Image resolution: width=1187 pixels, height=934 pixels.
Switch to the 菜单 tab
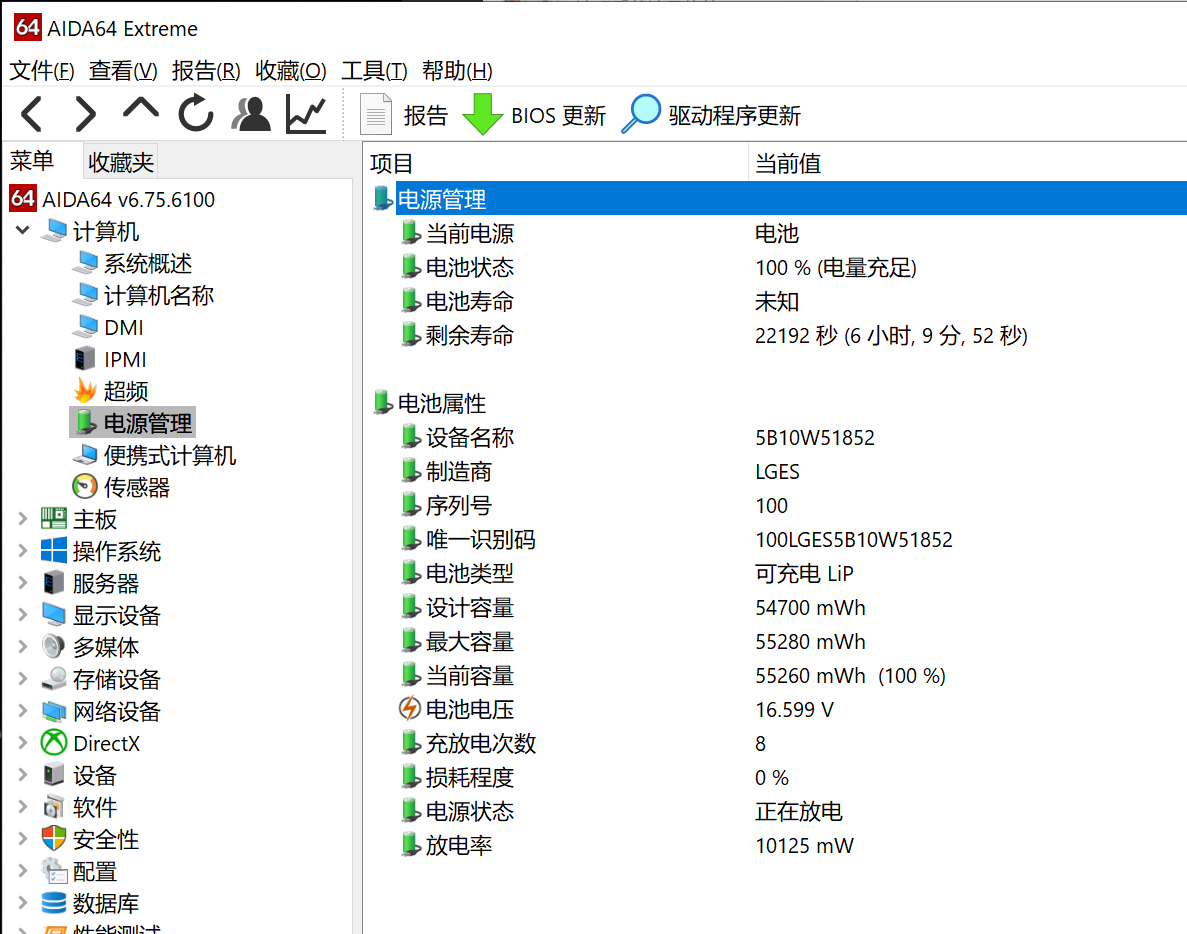[32, 161]
